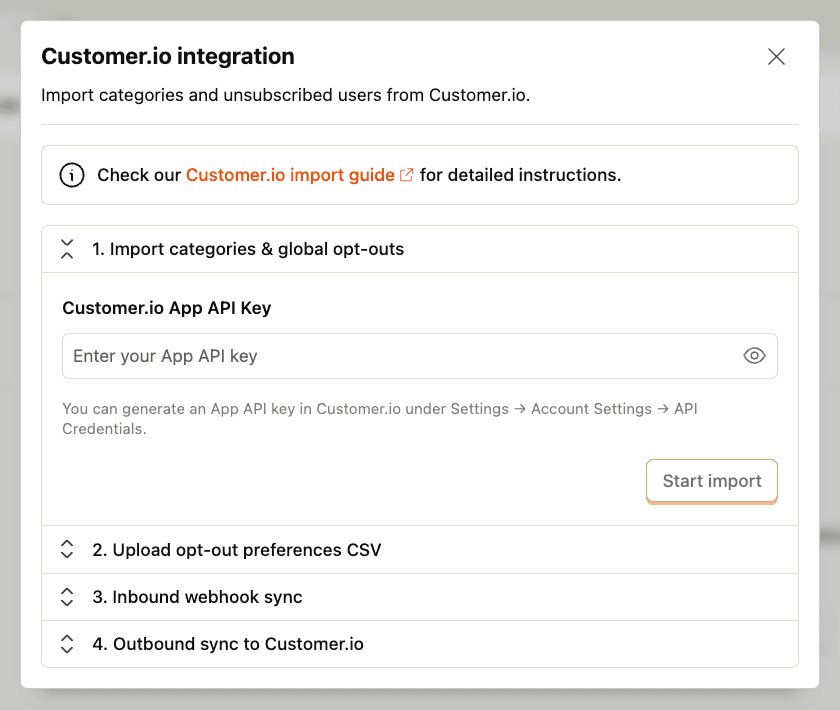This screenshot has width=840, height=710.
Task: Click the external link icon beside import guide
Action: 407,175
